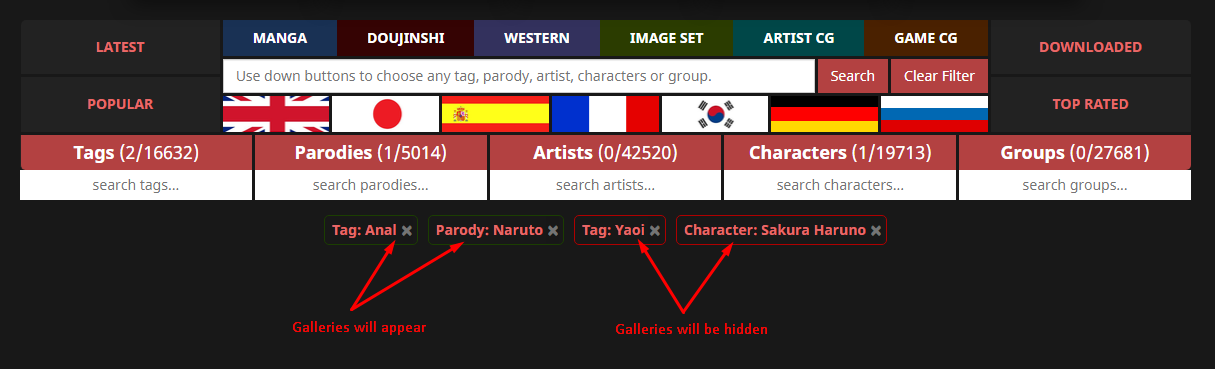Click the Search button

click(853, 76)
